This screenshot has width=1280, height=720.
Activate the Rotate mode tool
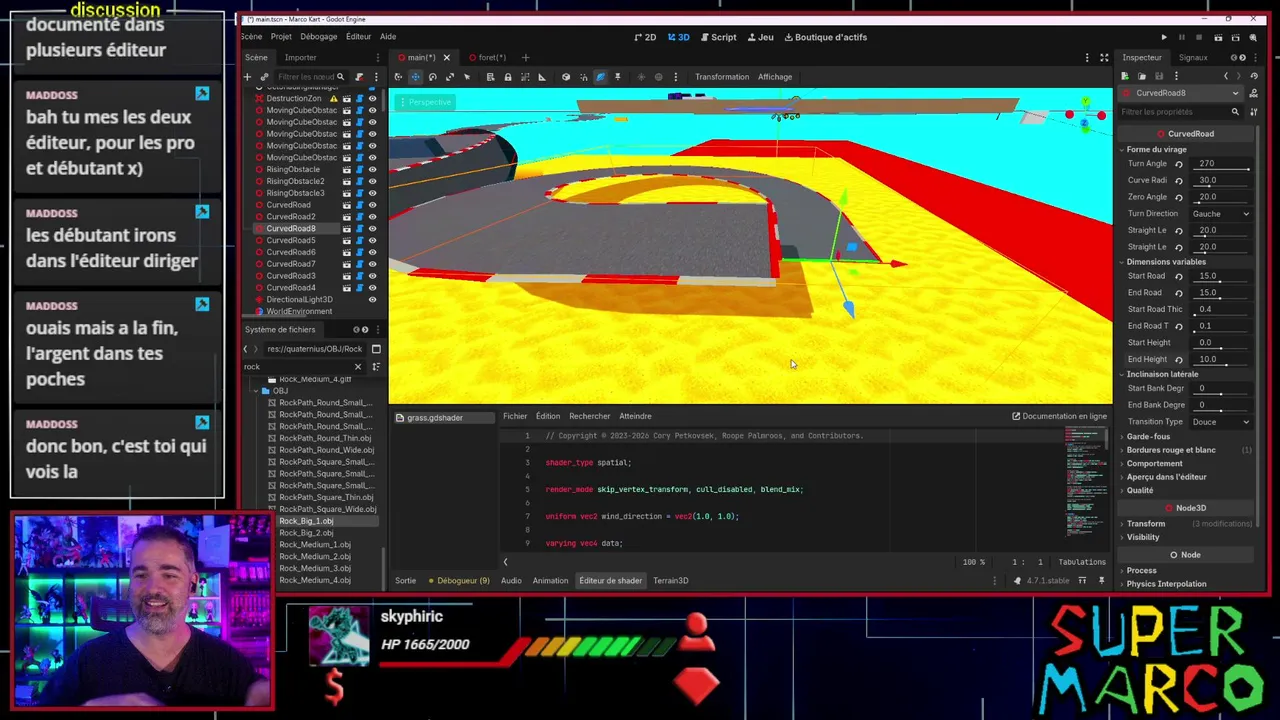432,77
